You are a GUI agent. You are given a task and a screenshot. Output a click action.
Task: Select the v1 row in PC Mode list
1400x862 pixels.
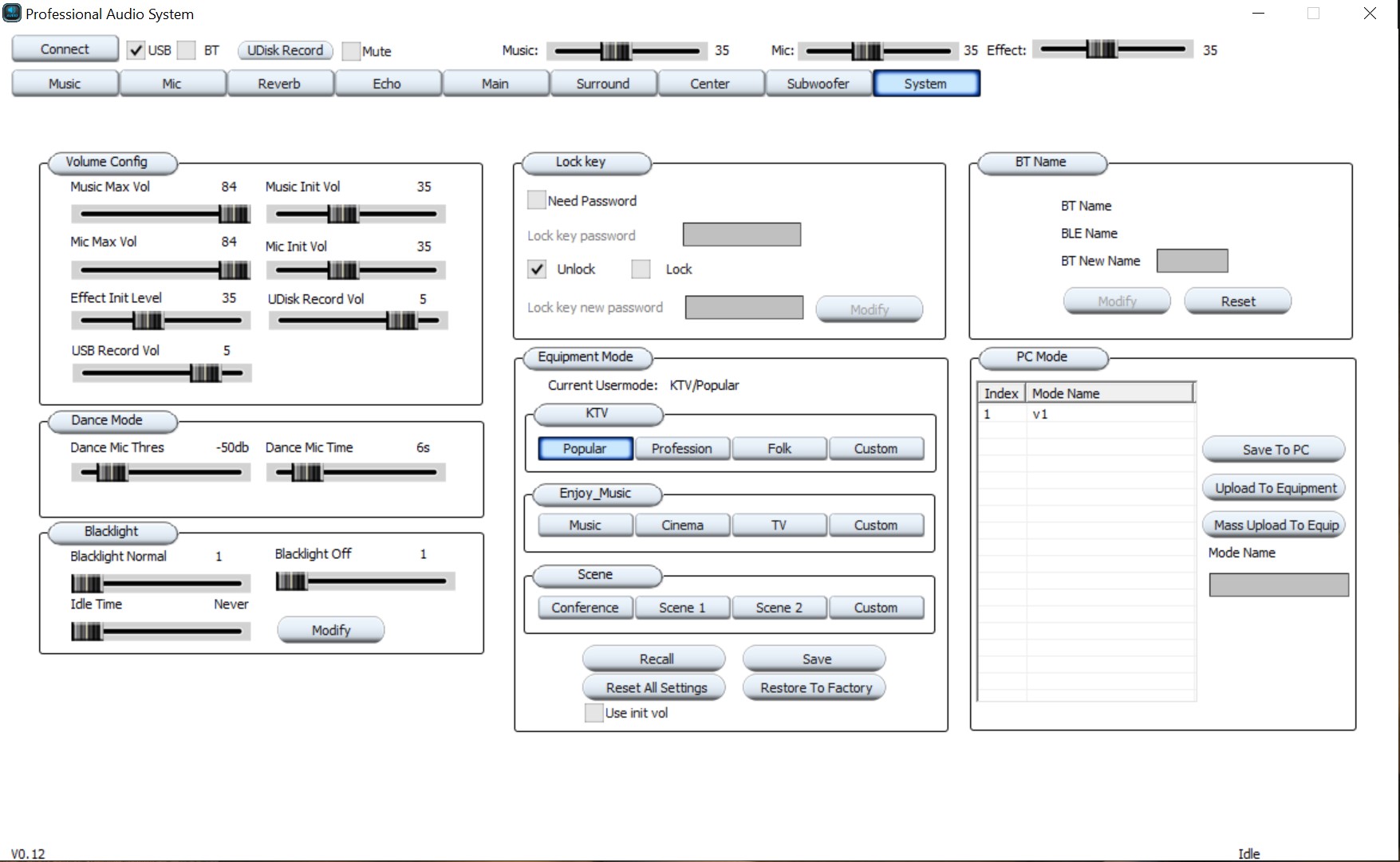(x=1085, y=414)
